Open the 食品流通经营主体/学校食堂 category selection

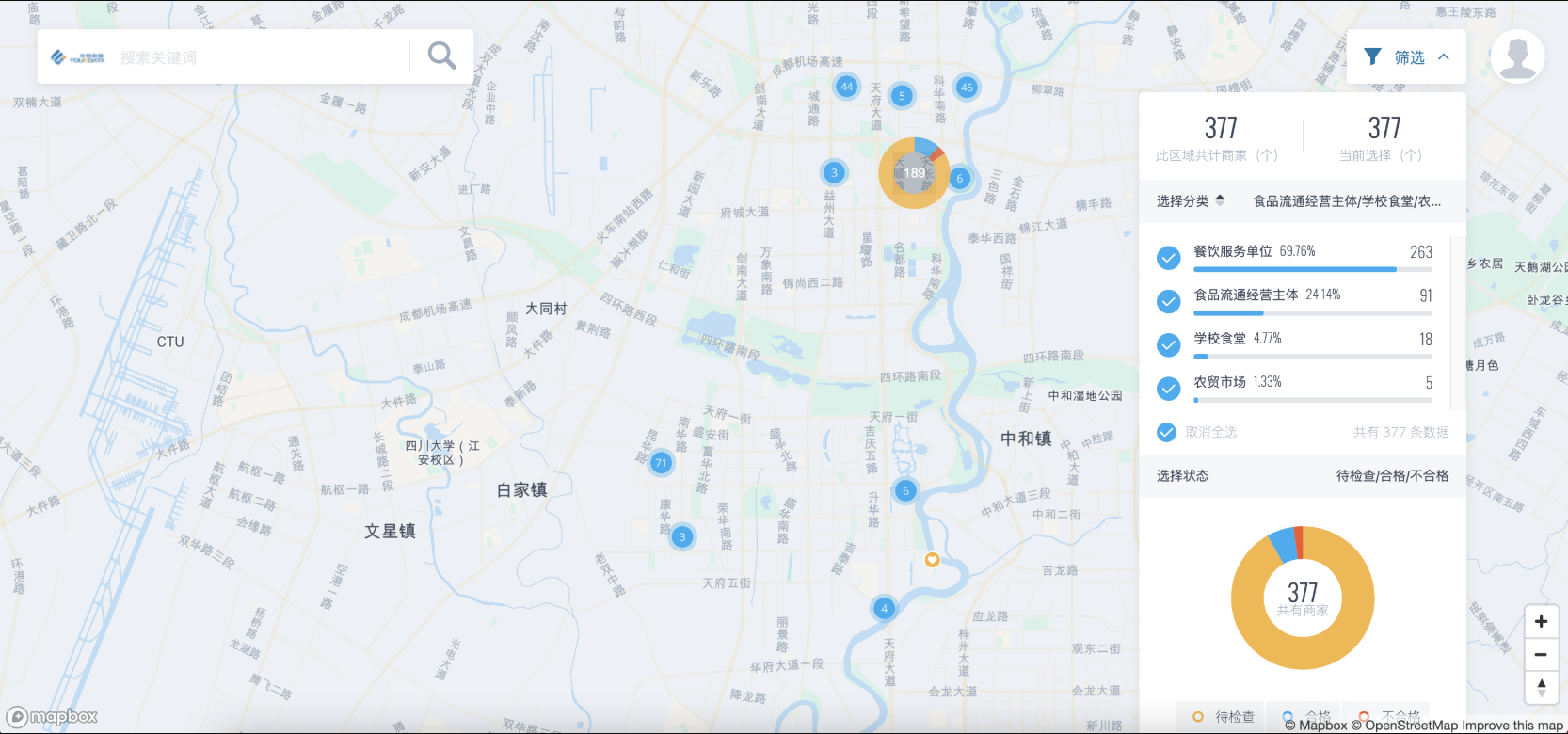tap(1347, 201)
